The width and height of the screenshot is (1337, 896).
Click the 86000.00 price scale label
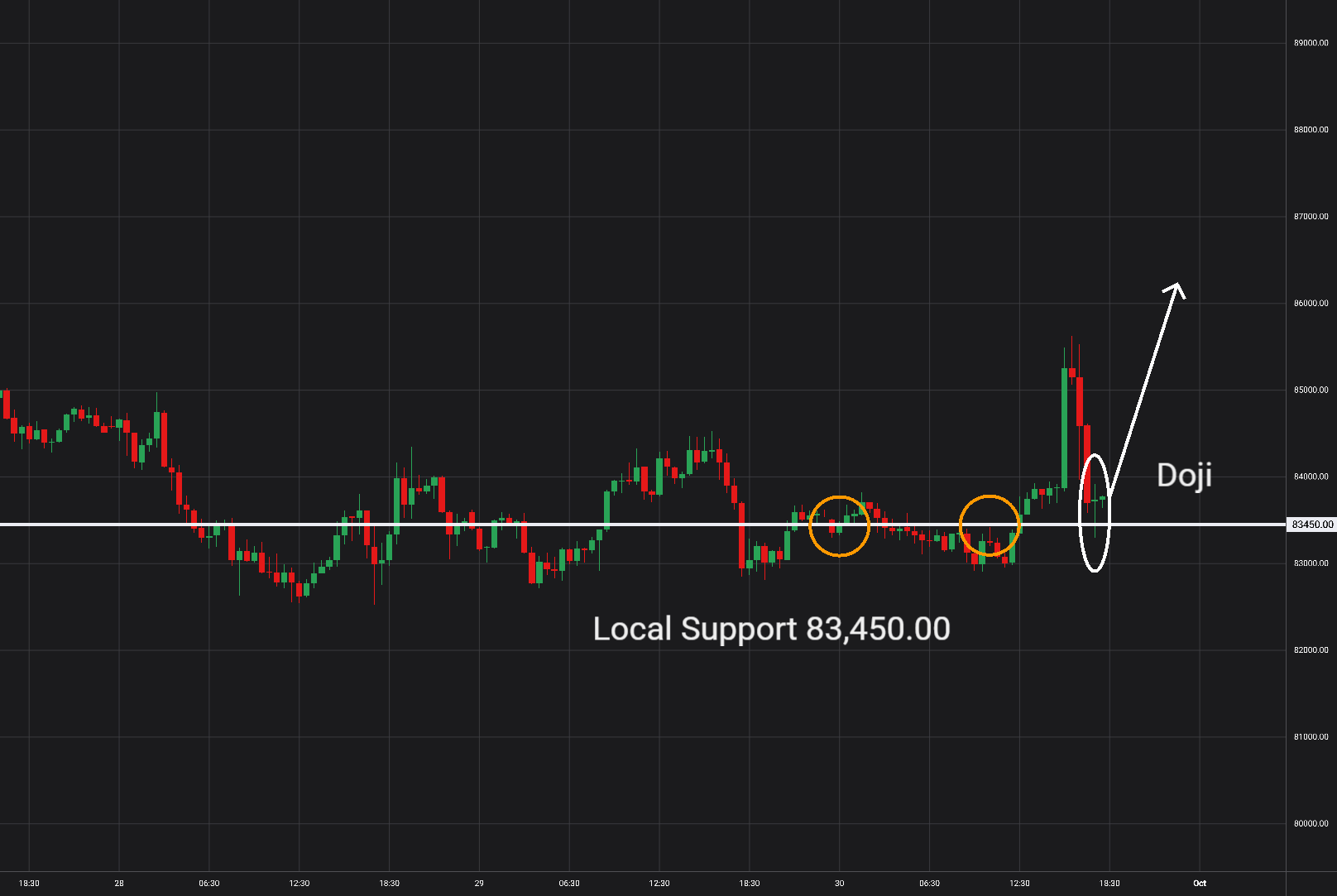(1311, 304)
